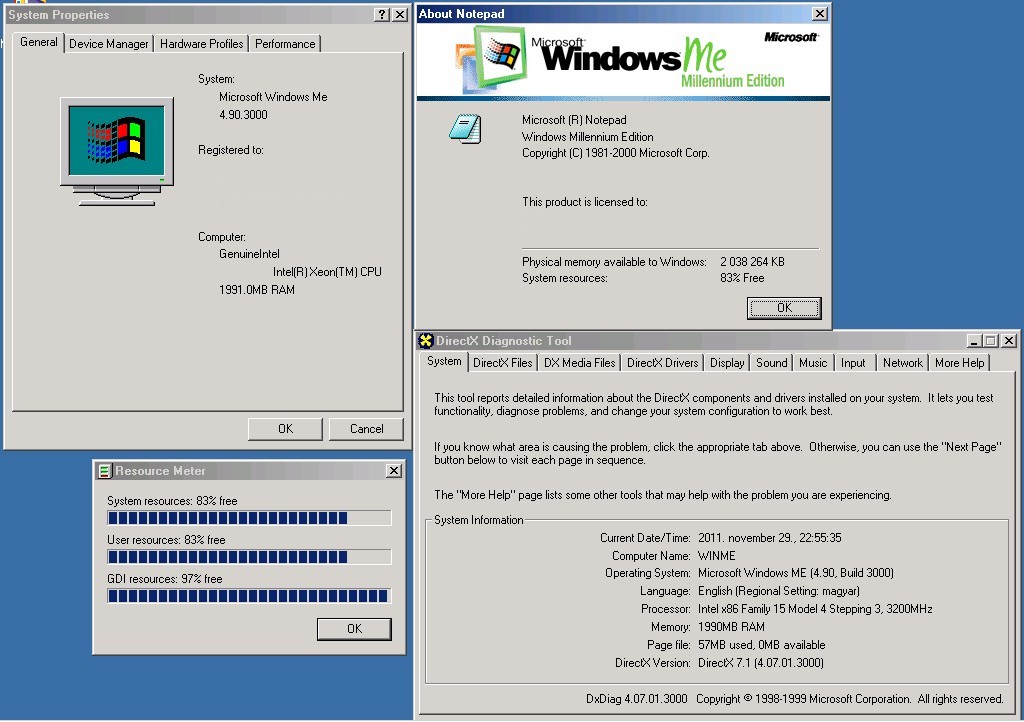
Task: Minimize the DirectX Diagnostic Tool window
Action: coord(974,340)
